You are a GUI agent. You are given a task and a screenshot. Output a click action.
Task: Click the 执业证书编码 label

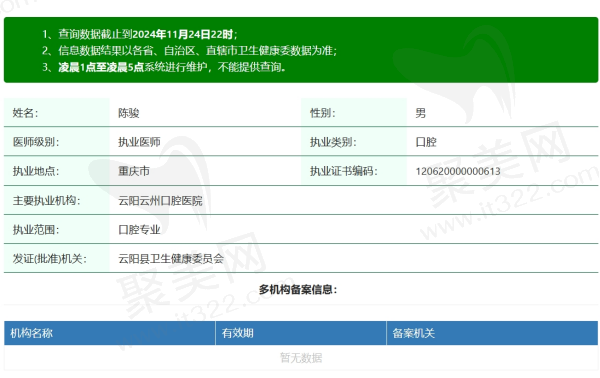(x=344, y=171)
